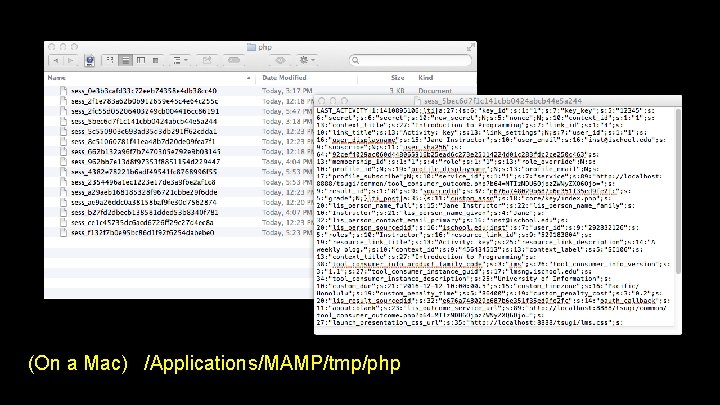Open the Action gear dropdown menu
The image size is (720, 405).
(306, 60)
